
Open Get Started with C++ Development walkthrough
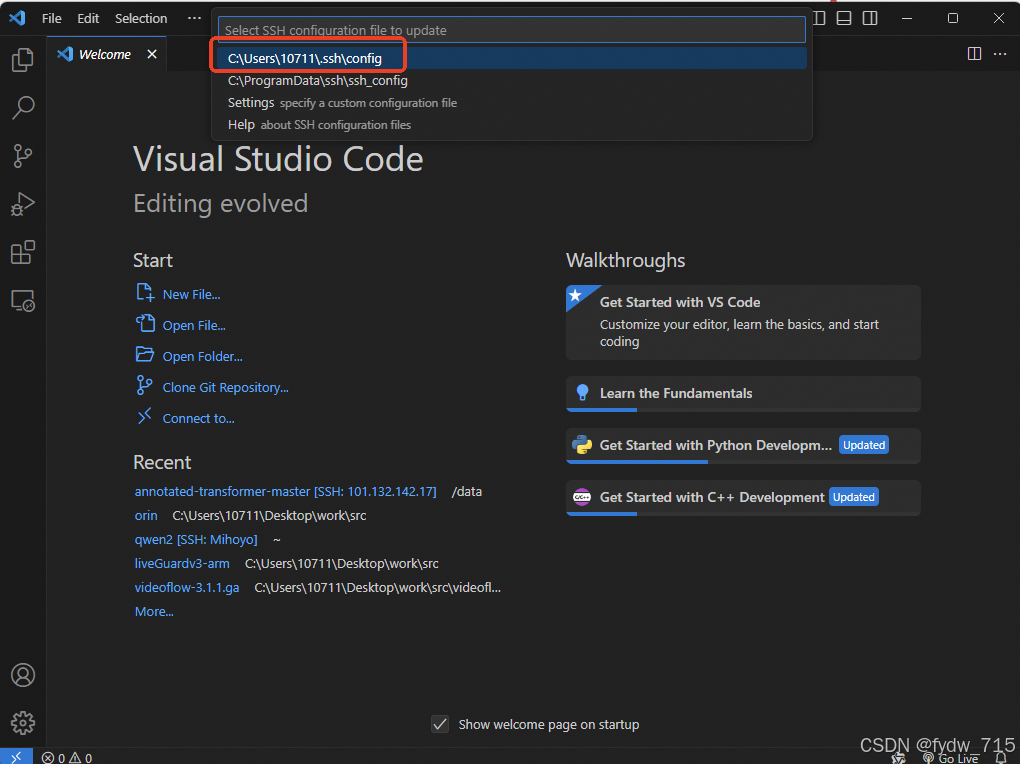click(x=744, y=497)
